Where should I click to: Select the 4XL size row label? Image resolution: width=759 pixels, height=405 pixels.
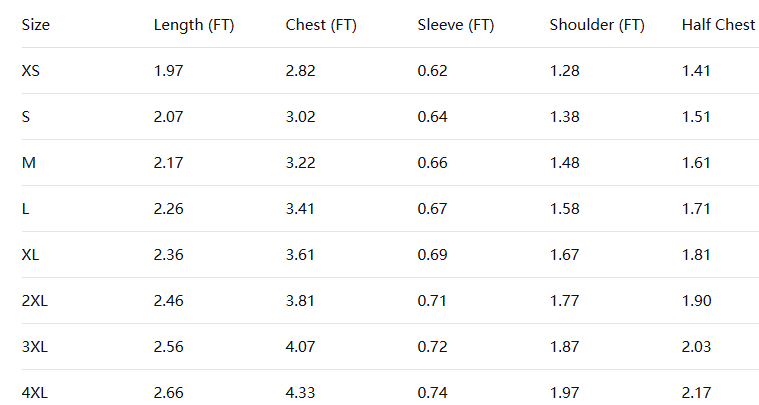35,392
